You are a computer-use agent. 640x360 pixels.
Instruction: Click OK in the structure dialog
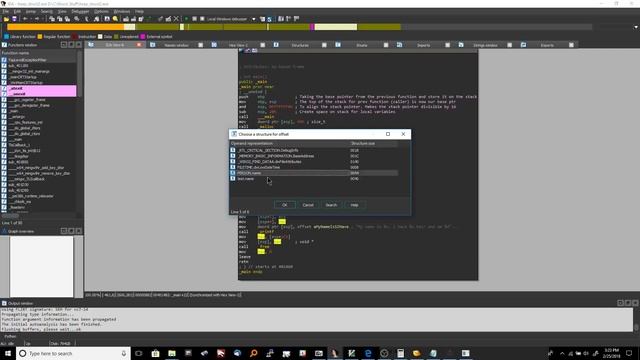[284, 205]
